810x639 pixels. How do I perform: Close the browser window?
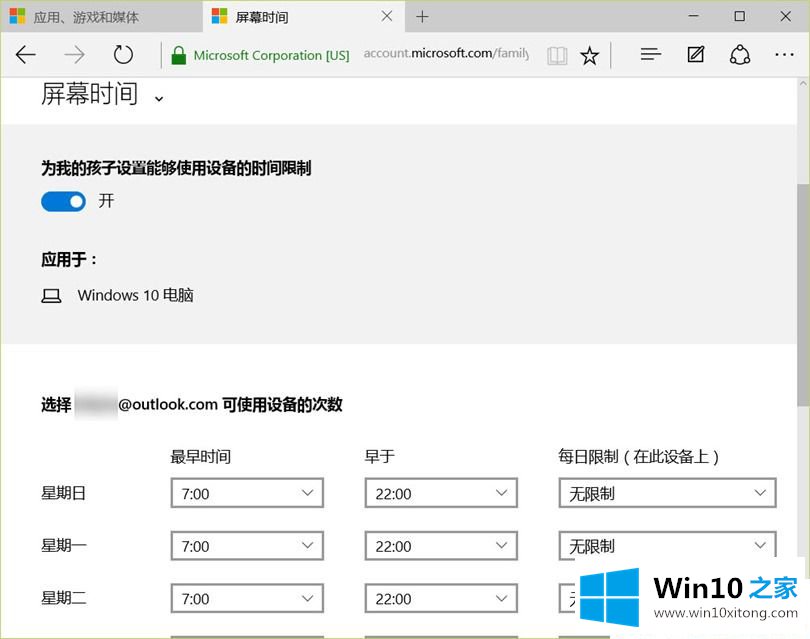coord(785,17)
